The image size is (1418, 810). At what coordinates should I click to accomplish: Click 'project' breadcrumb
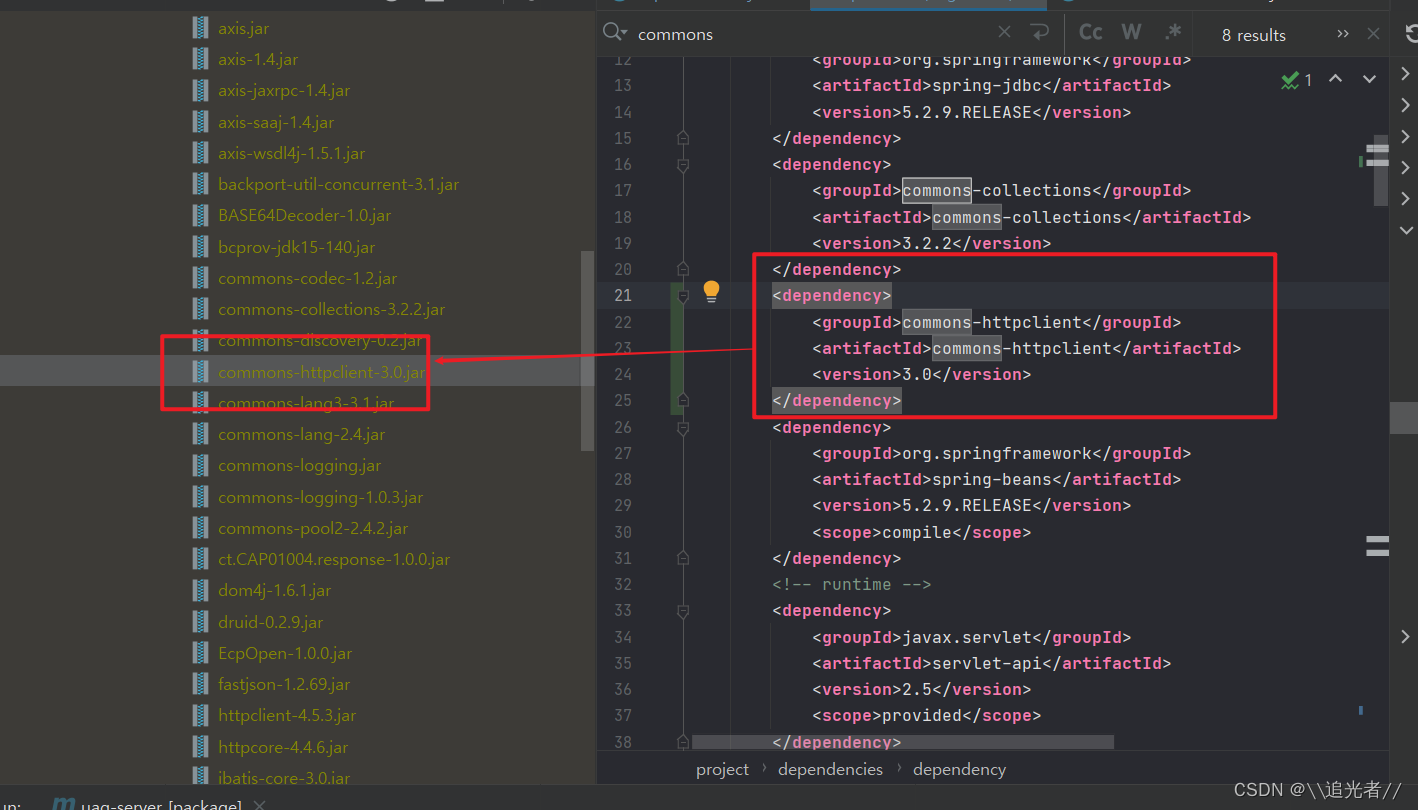click(x=722, y=769)
